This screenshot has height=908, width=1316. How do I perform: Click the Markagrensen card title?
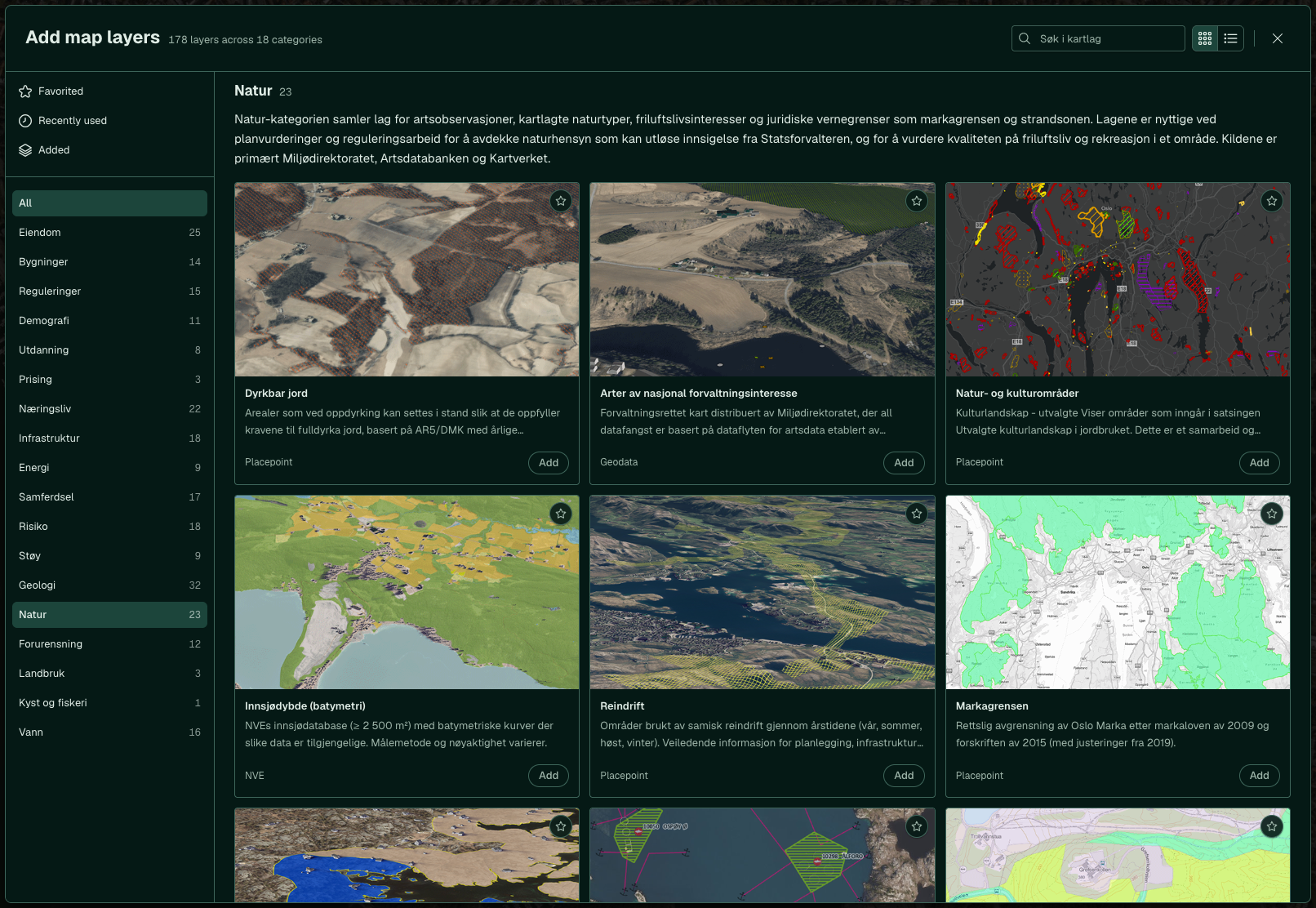click(992, 706)
